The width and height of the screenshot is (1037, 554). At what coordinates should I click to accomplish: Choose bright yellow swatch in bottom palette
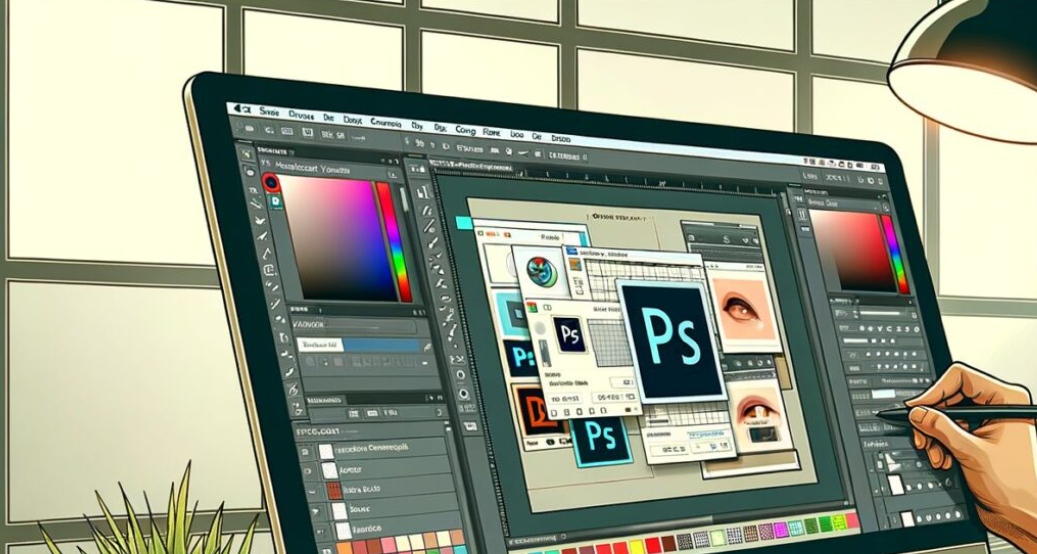pyautogui.click(x=636, y=546)
